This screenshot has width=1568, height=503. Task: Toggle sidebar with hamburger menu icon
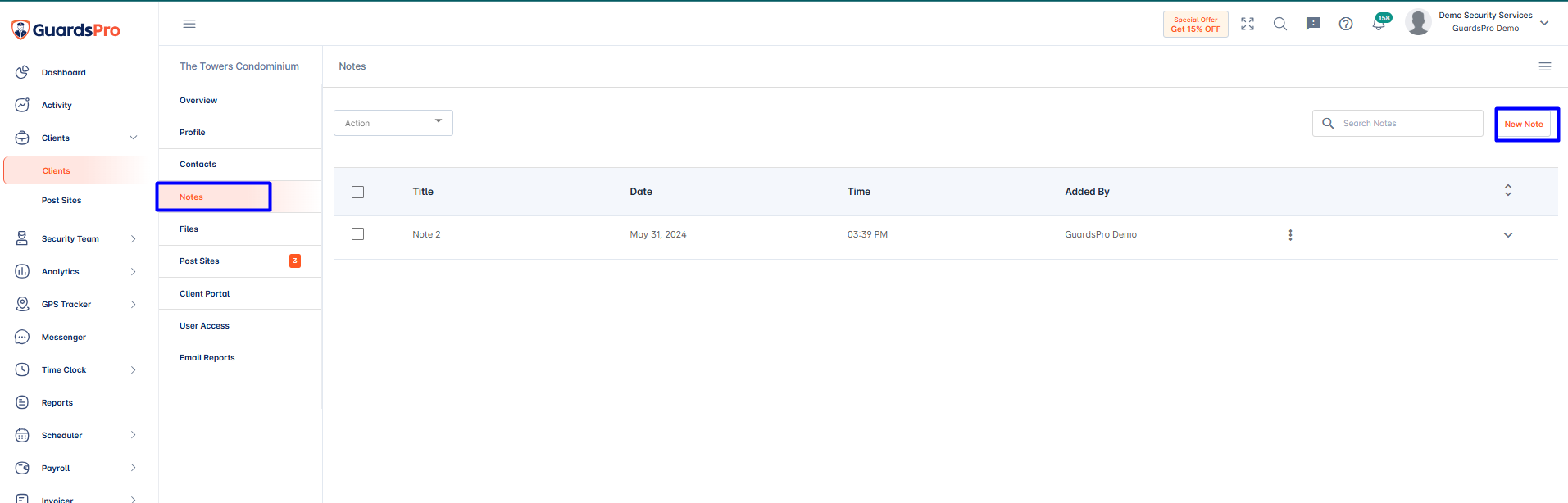click(x=189, y=24)
